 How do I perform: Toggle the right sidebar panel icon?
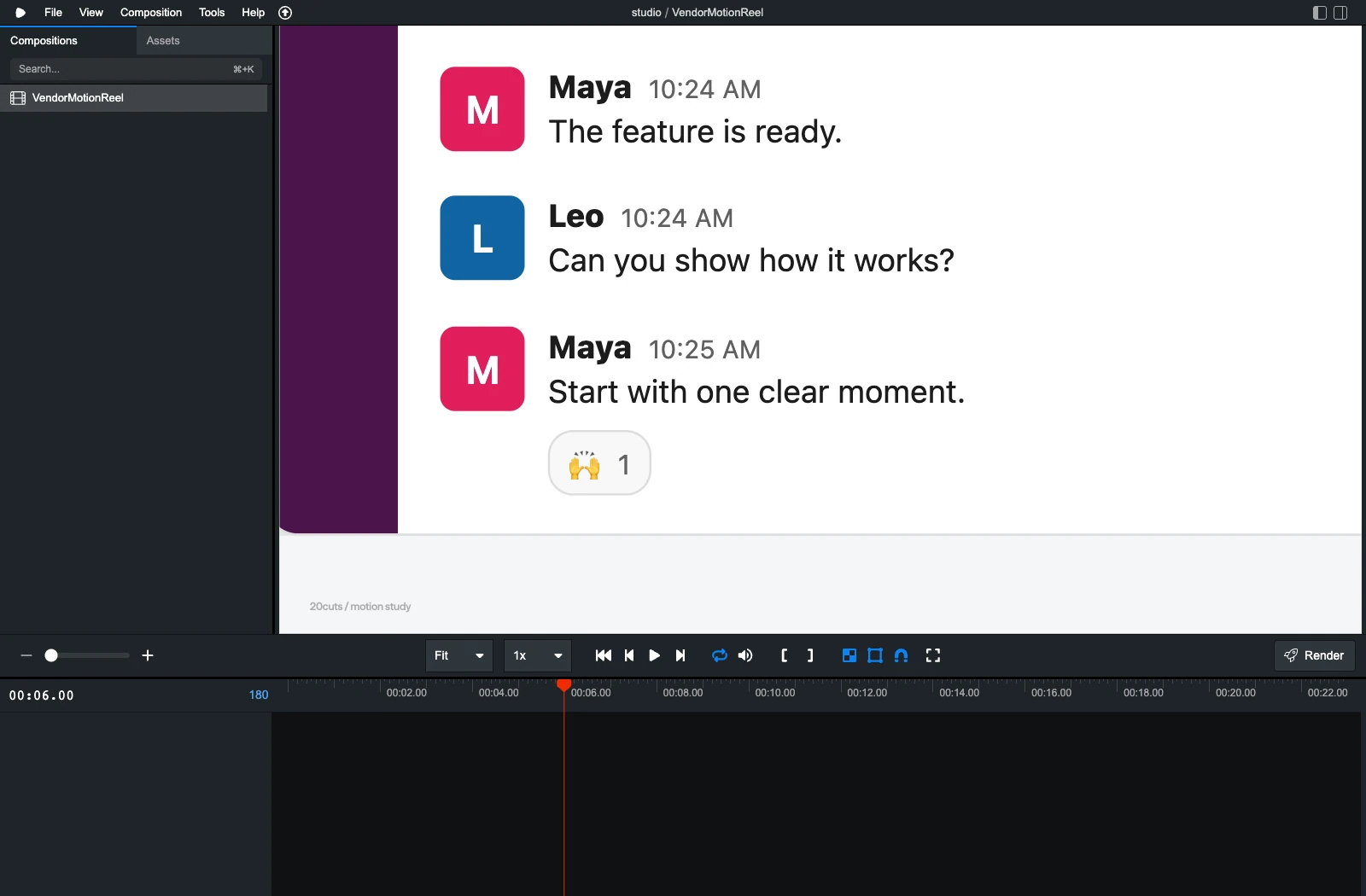tap(1340, 13)
